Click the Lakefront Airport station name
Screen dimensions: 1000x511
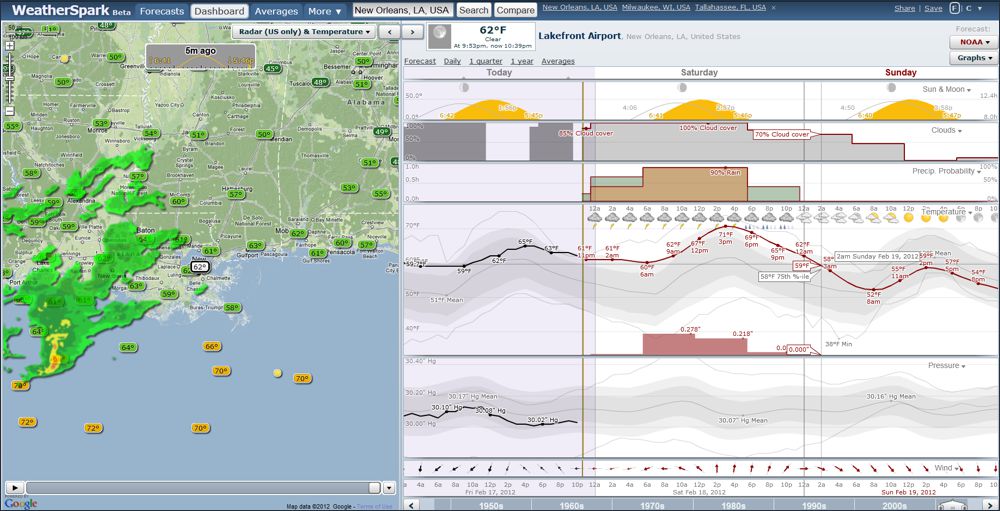point(579,36)
